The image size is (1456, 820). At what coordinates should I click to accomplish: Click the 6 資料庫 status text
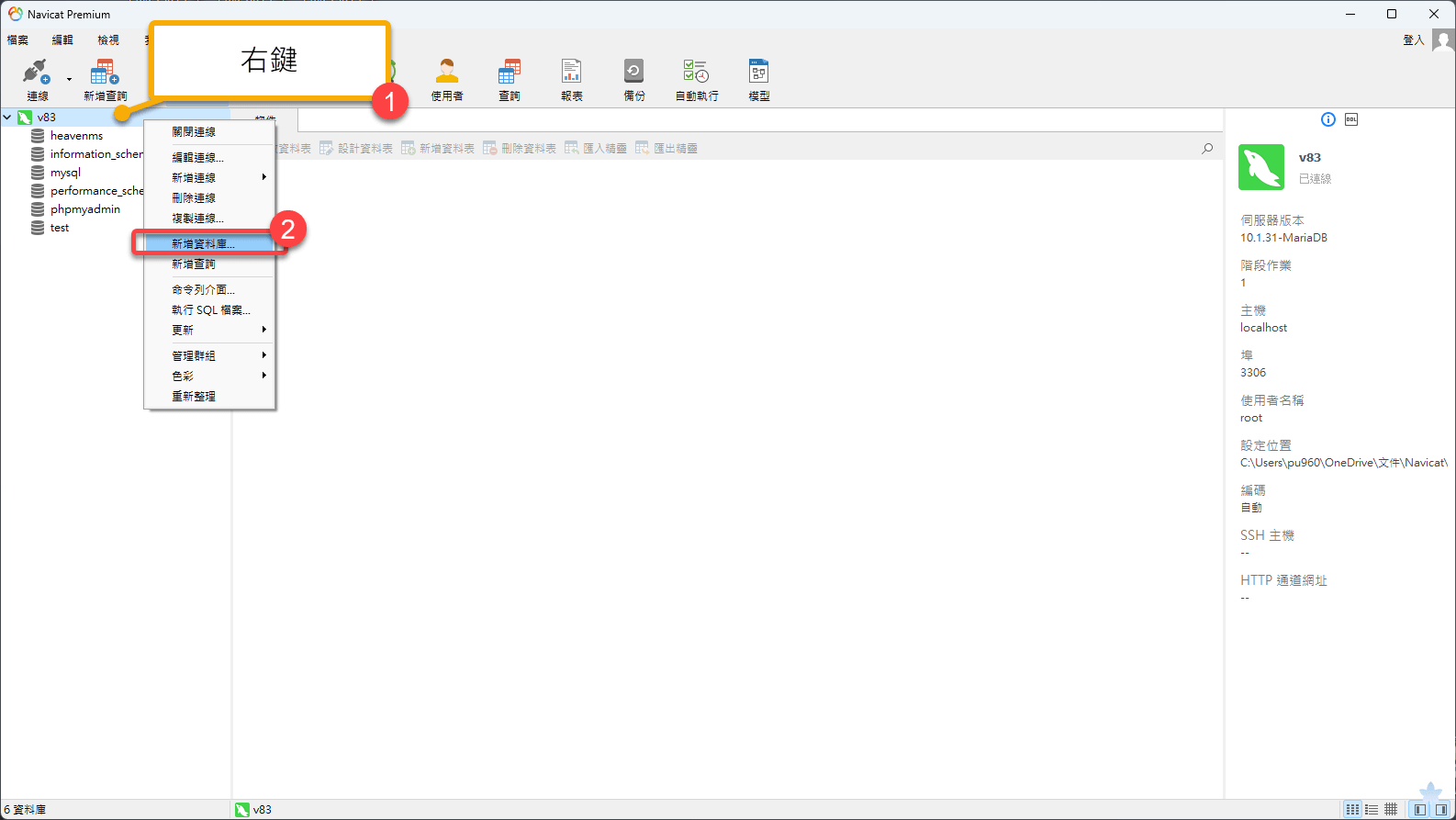click(25, 810)
